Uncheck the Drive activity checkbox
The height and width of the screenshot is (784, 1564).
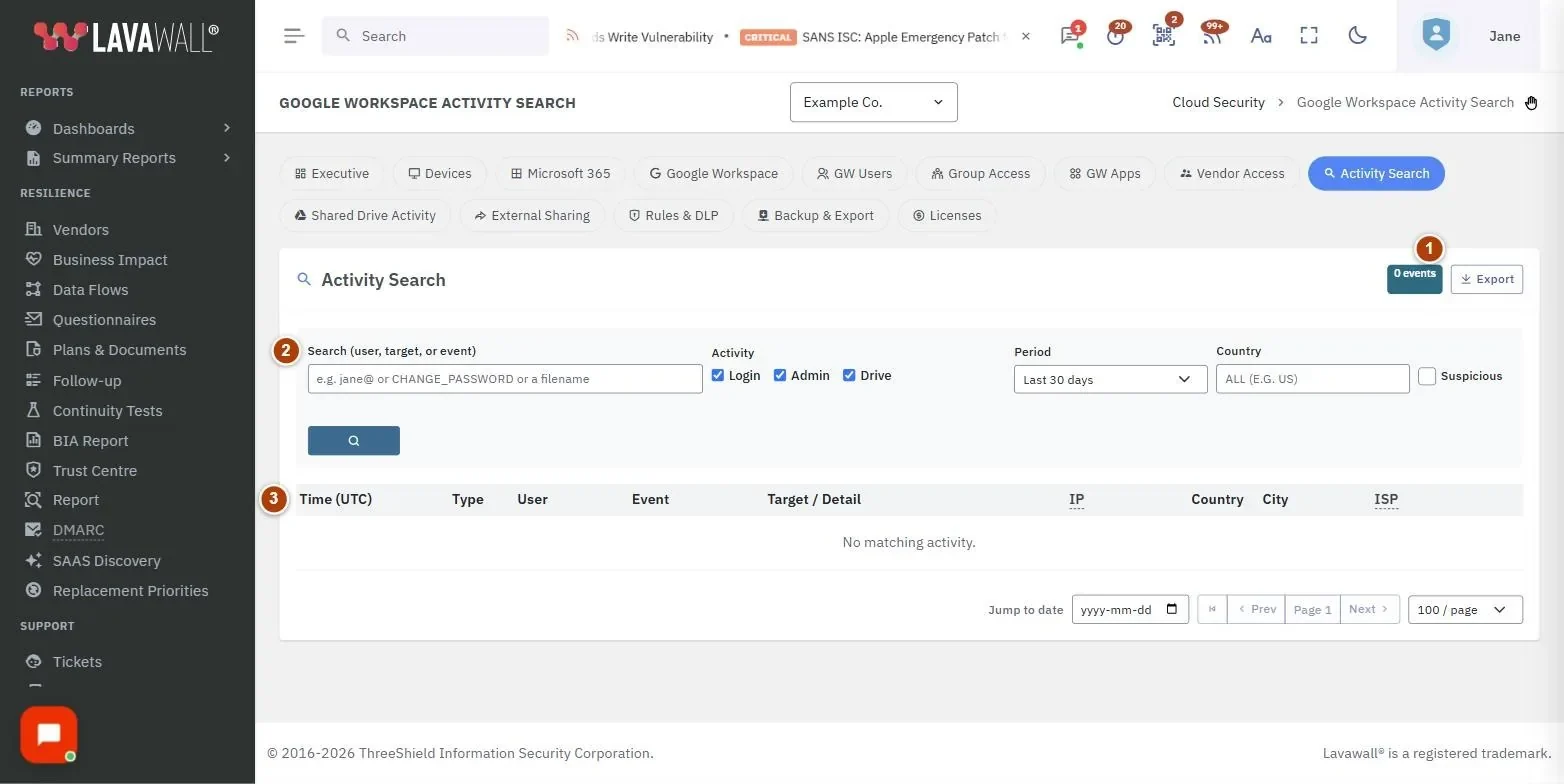[849, 375]
